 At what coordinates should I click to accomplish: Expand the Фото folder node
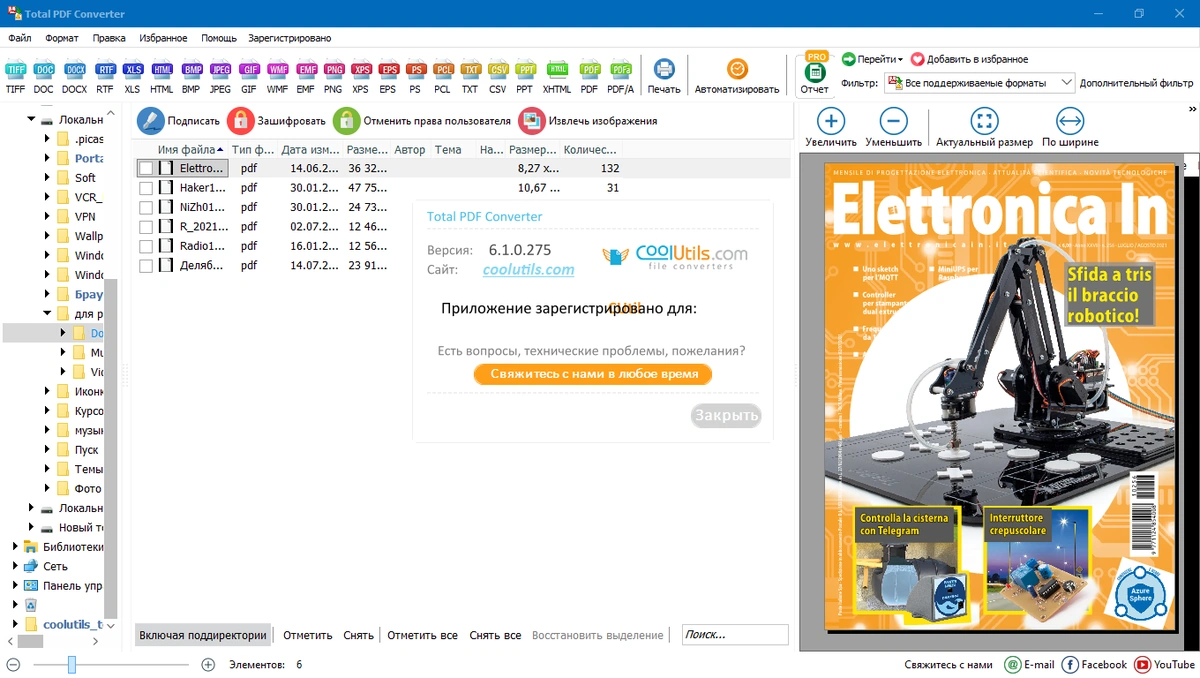[47, 489]
